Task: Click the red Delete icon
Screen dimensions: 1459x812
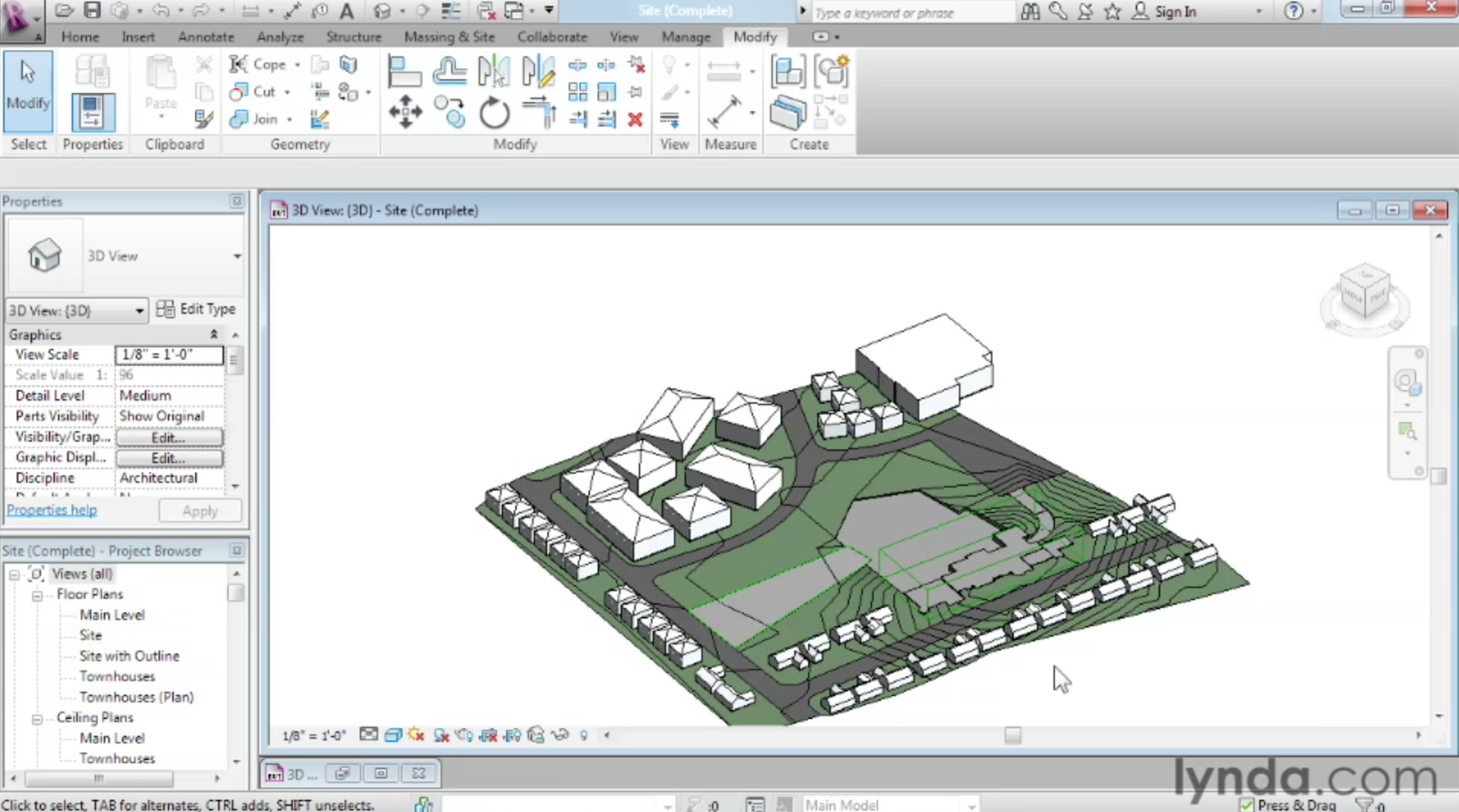Action: click(x=636, y=119)
